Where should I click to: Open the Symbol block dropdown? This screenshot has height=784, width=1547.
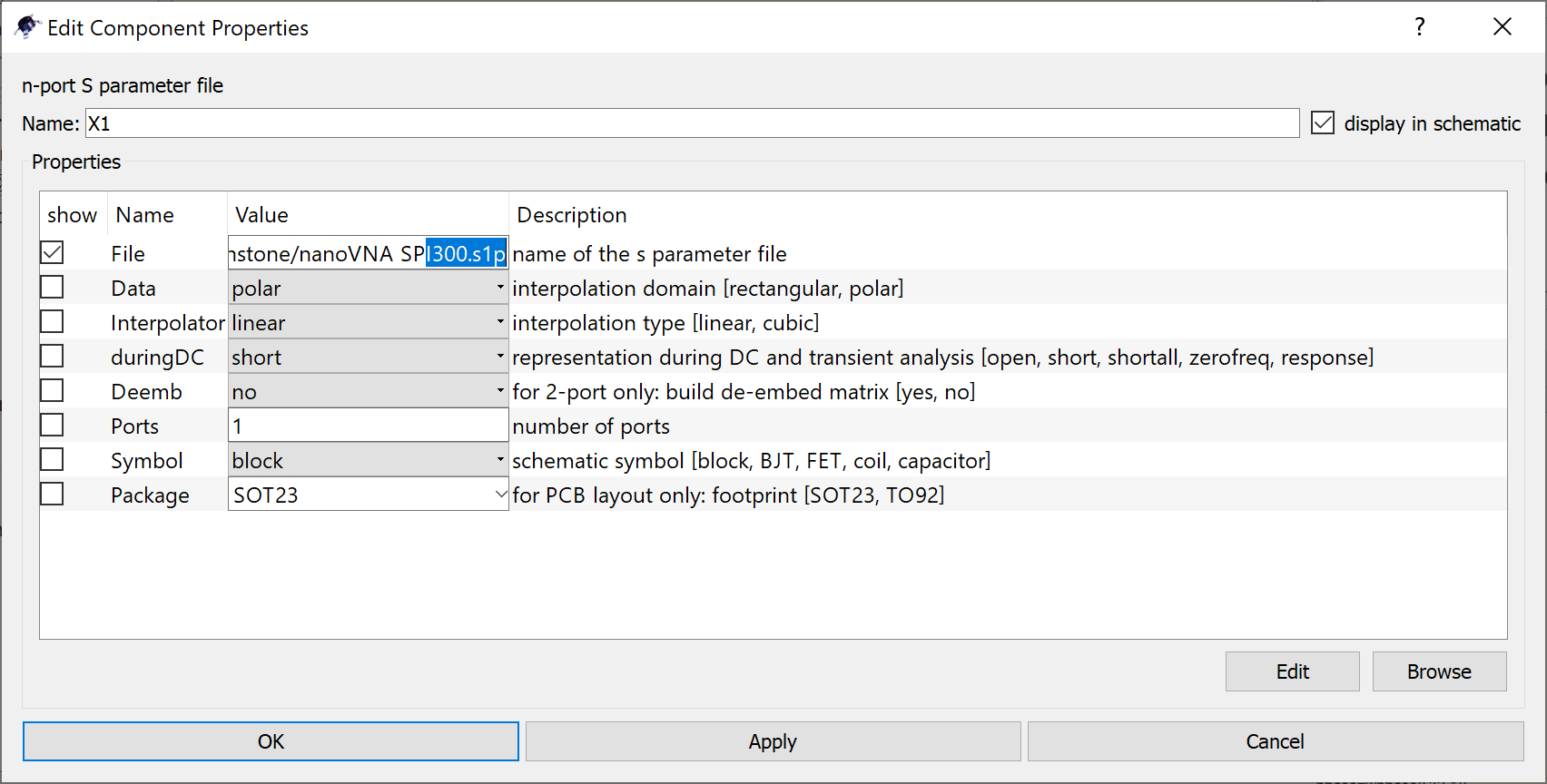[x=368, y=461]
